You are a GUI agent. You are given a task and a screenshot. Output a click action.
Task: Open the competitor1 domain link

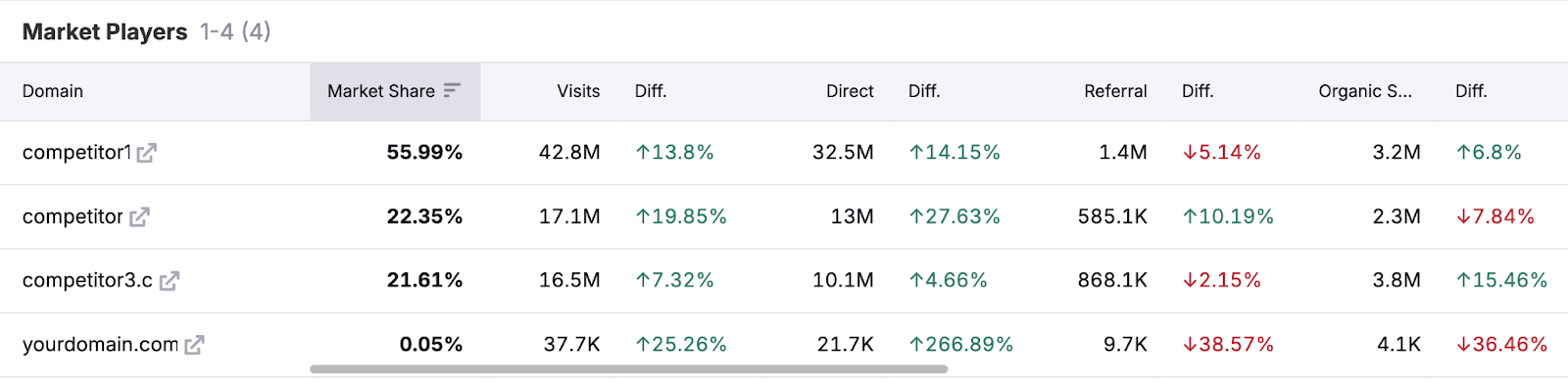[76, 152]
